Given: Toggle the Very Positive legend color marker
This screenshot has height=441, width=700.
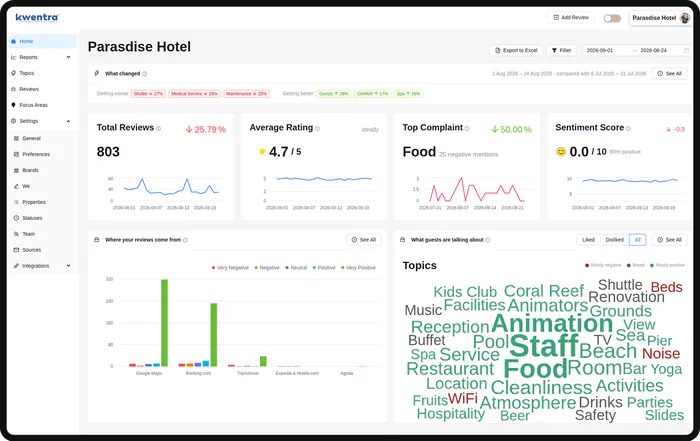Looking at the screenshot, I should pos(343,268).
